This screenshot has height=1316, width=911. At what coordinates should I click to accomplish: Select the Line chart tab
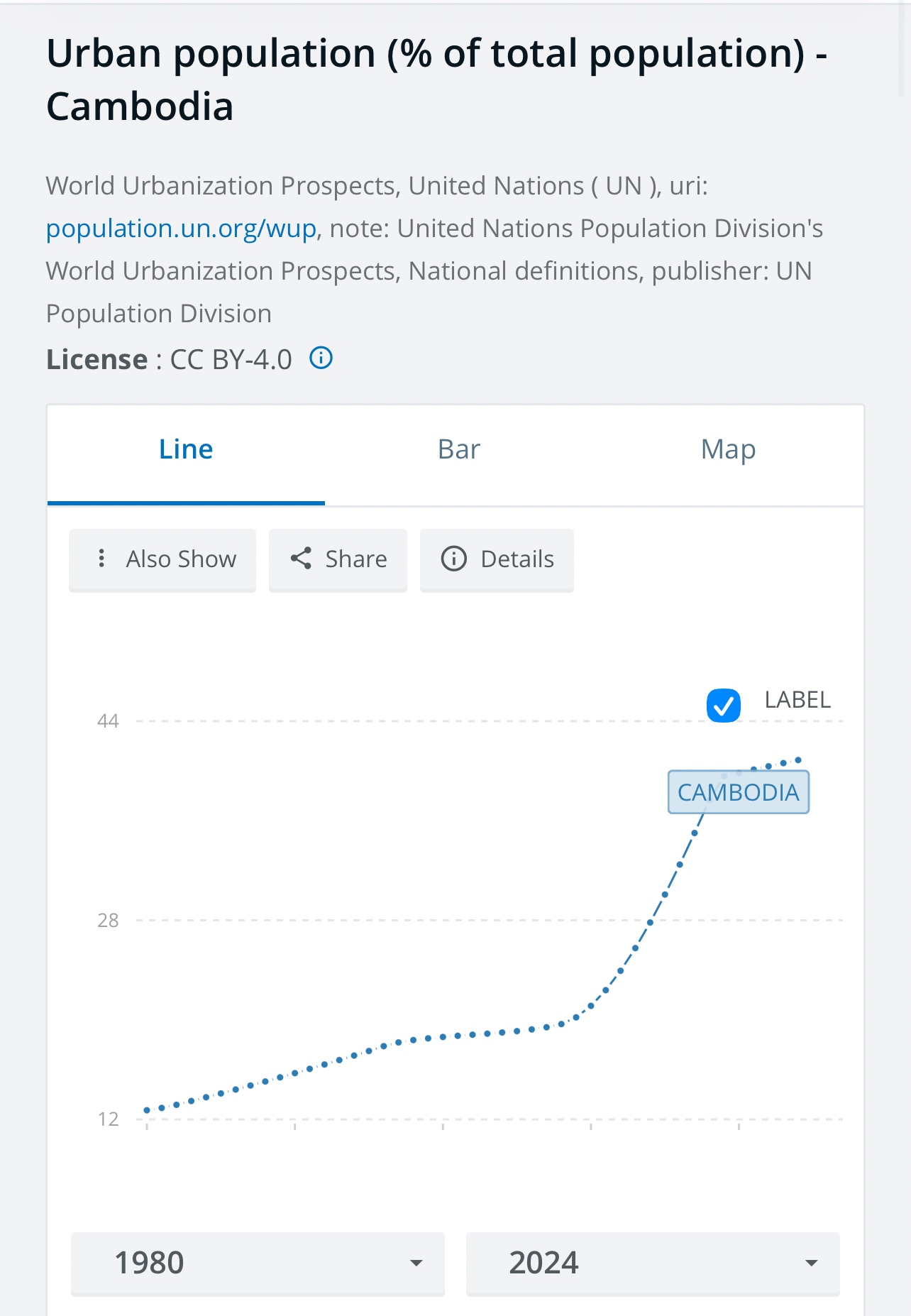(x=186, y=450)
